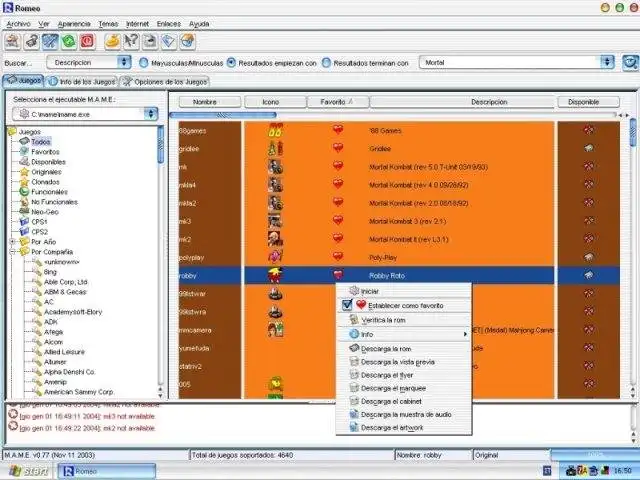Switch to Info de los Juegos tab

[82, 82]
